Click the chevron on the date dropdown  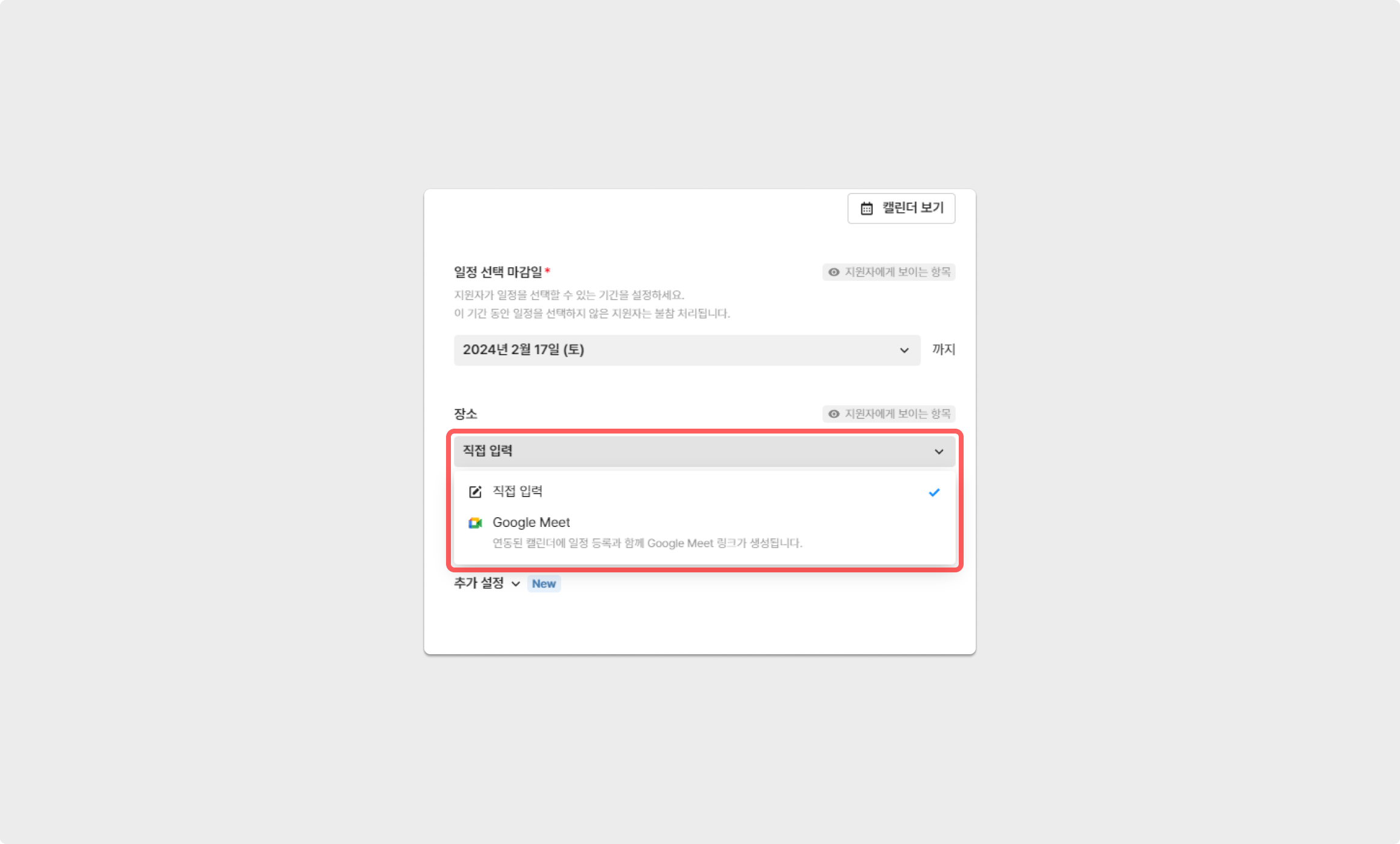coord(904,350)
